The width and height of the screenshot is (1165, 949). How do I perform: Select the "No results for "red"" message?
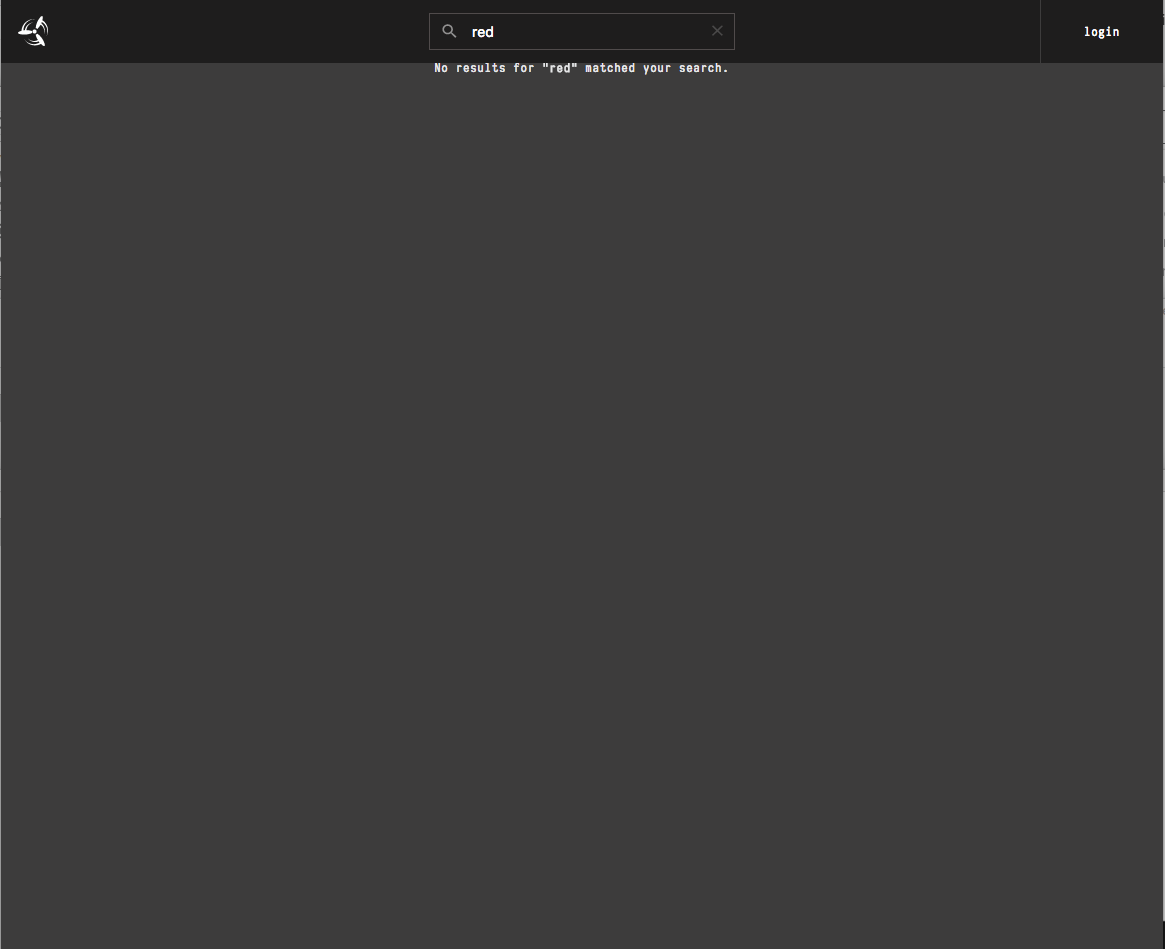pyautogui.click(x=581, y=68)
